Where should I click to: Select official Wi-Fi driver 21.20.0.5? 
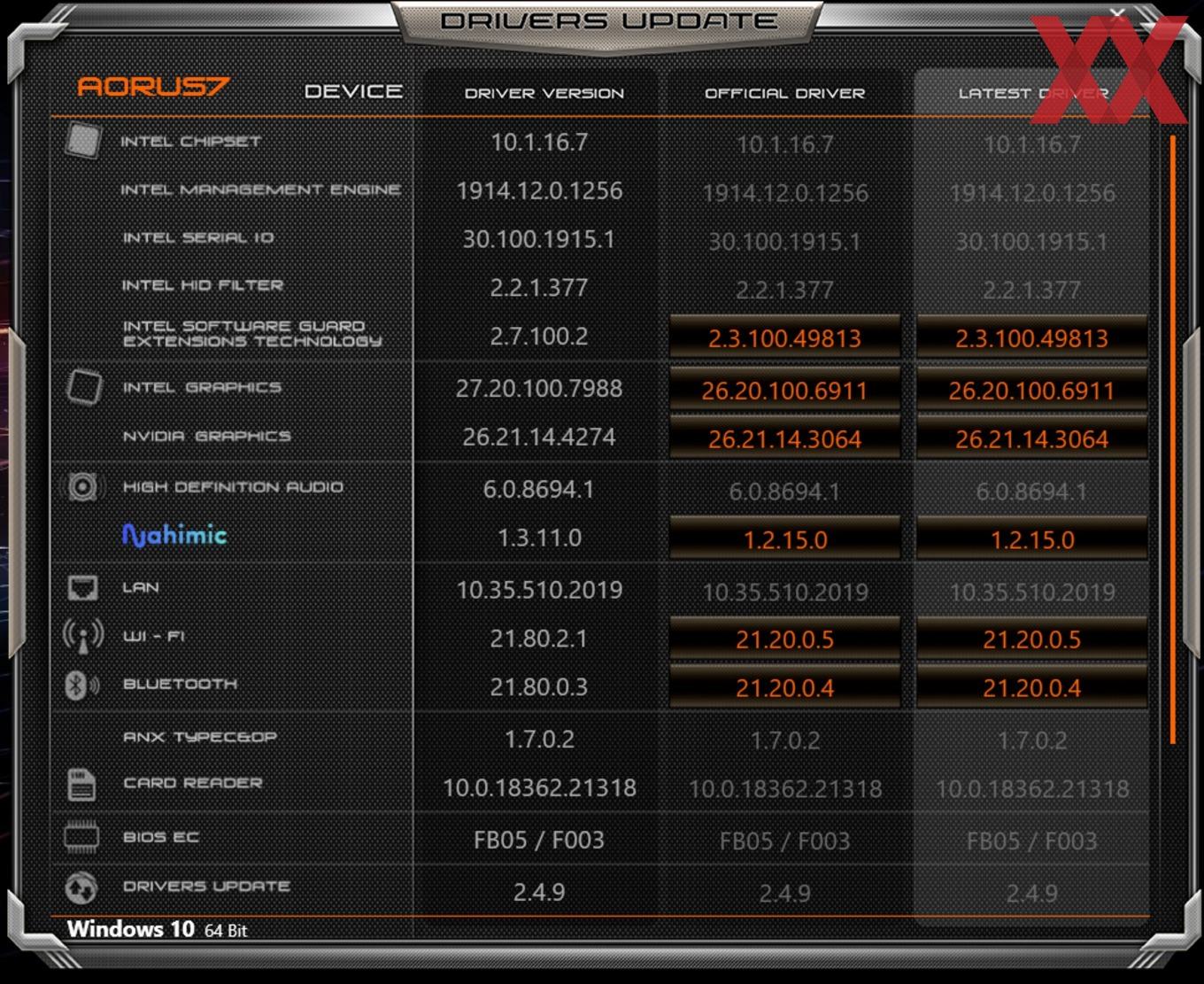(x=784, y=639)
